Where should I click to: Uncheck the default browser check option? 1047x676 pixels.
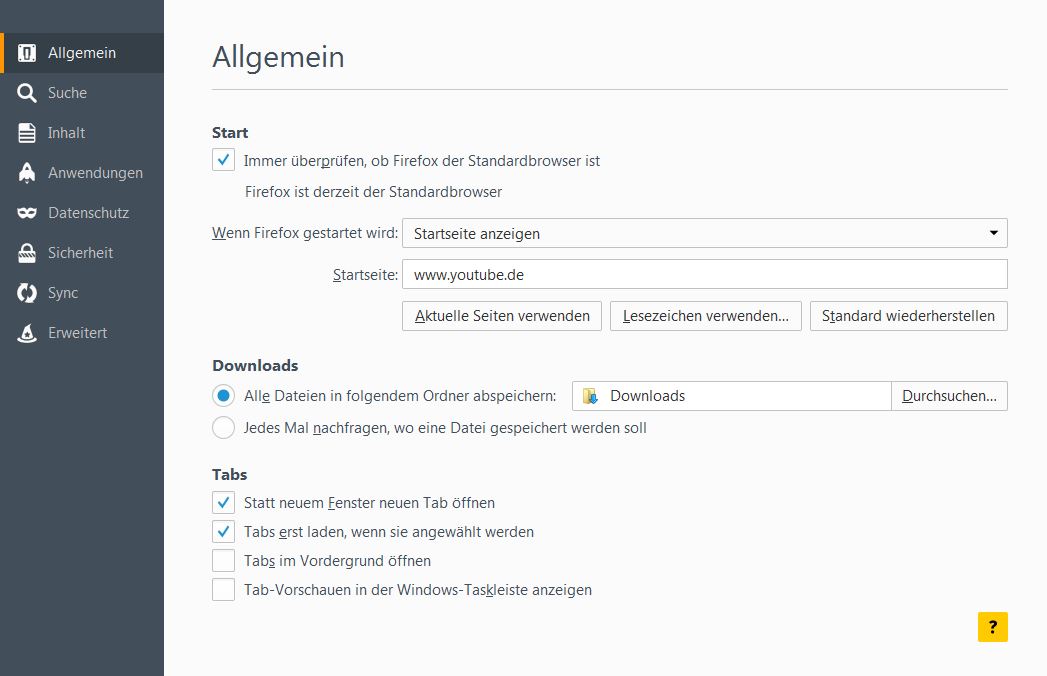click(224, 160)
